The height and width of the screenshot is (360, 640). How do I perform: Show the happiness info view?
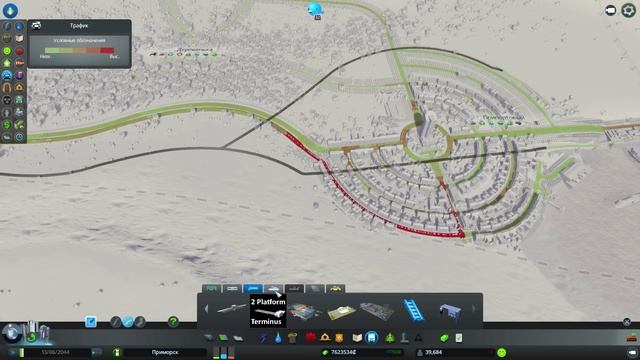(x=7, y=51)
